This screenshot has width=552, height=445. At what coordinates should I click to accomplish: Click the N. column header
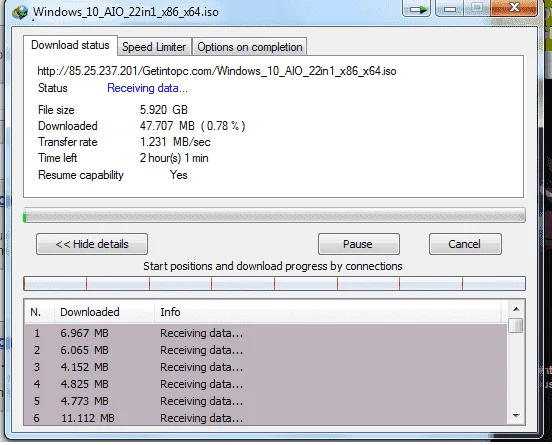click(x=39, y=312)
